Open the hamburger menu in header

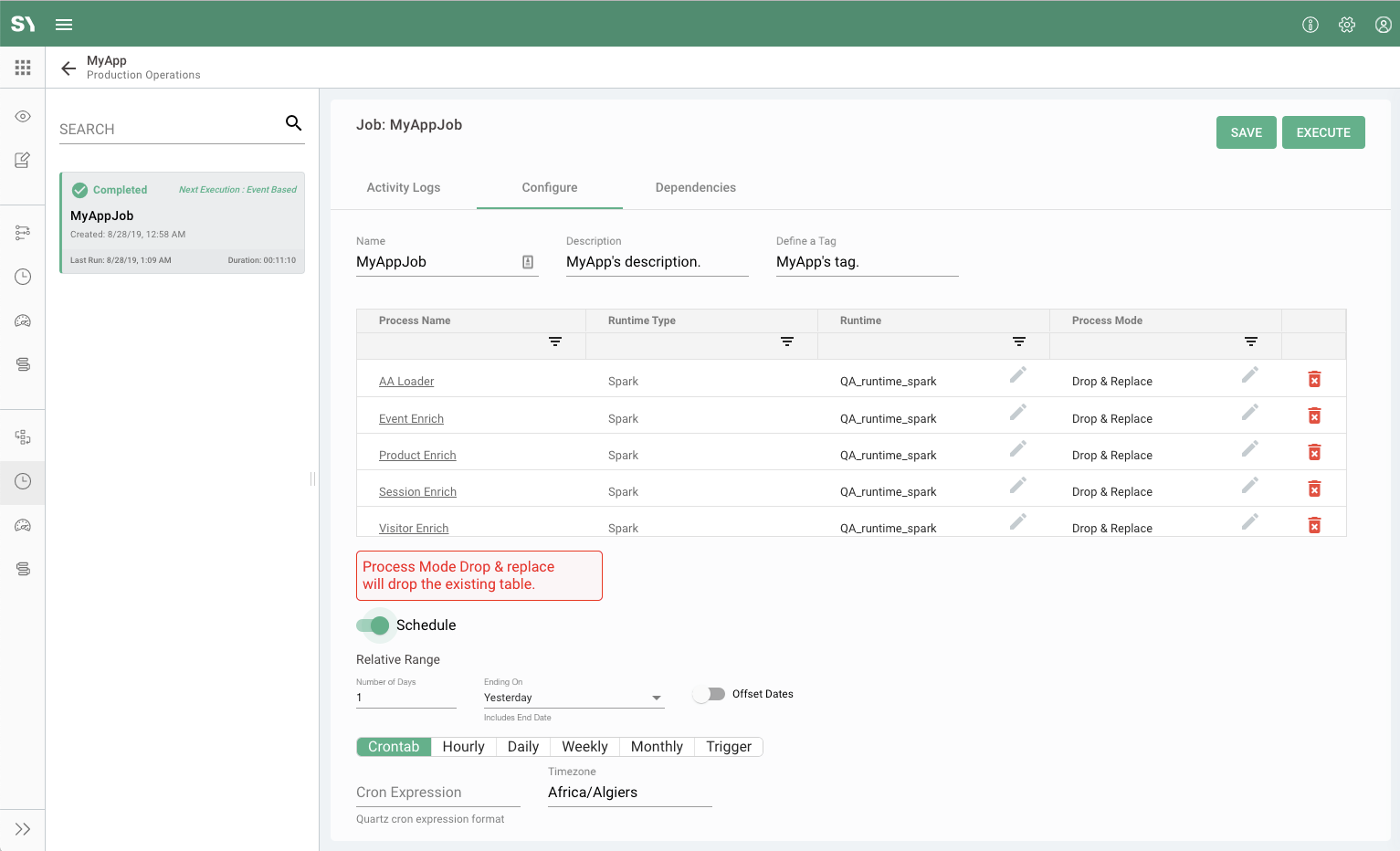click(64, 25)
